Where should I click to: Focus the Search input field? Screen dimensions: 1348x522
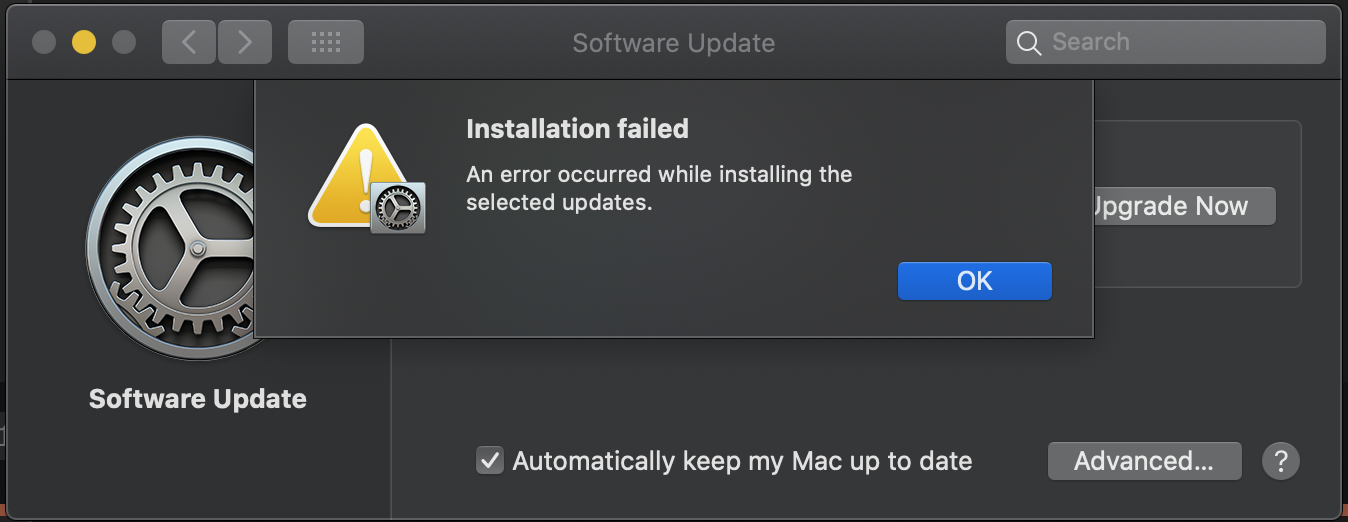point(1180,42)
